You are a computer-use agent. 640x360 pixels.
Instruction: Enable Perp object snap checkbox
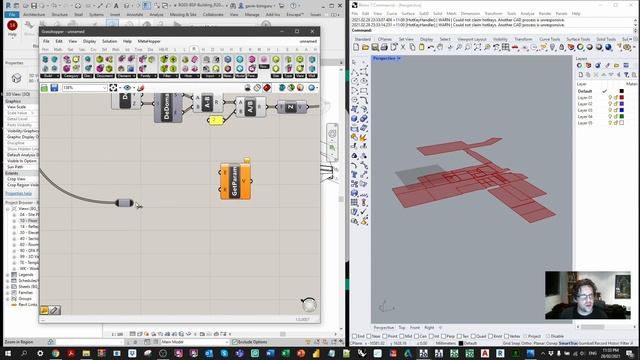point(444,336)
